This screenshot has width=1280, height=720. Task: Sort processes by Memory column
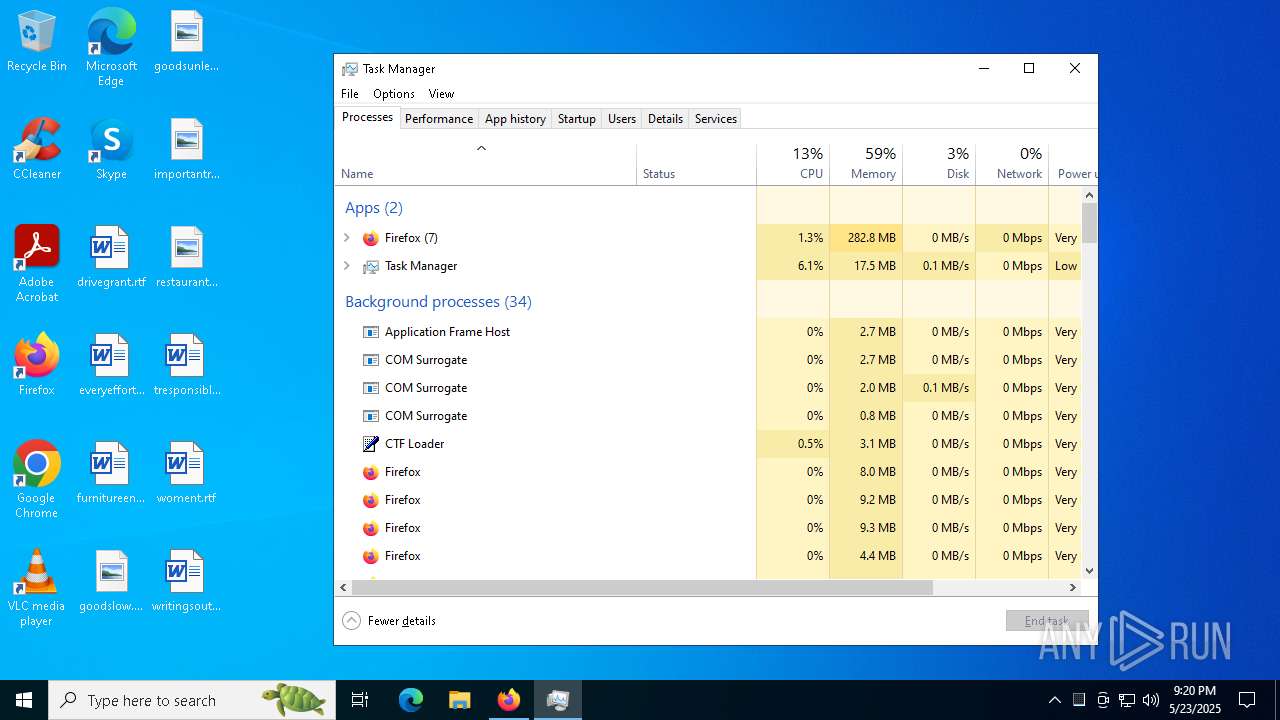866,164
